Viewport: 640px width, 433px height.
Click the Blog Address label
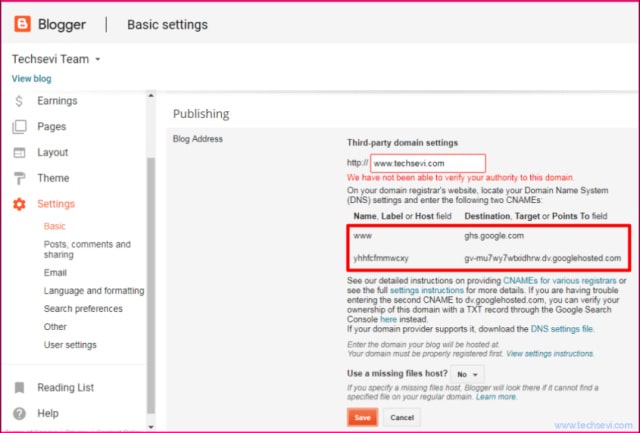click(198, 139)
